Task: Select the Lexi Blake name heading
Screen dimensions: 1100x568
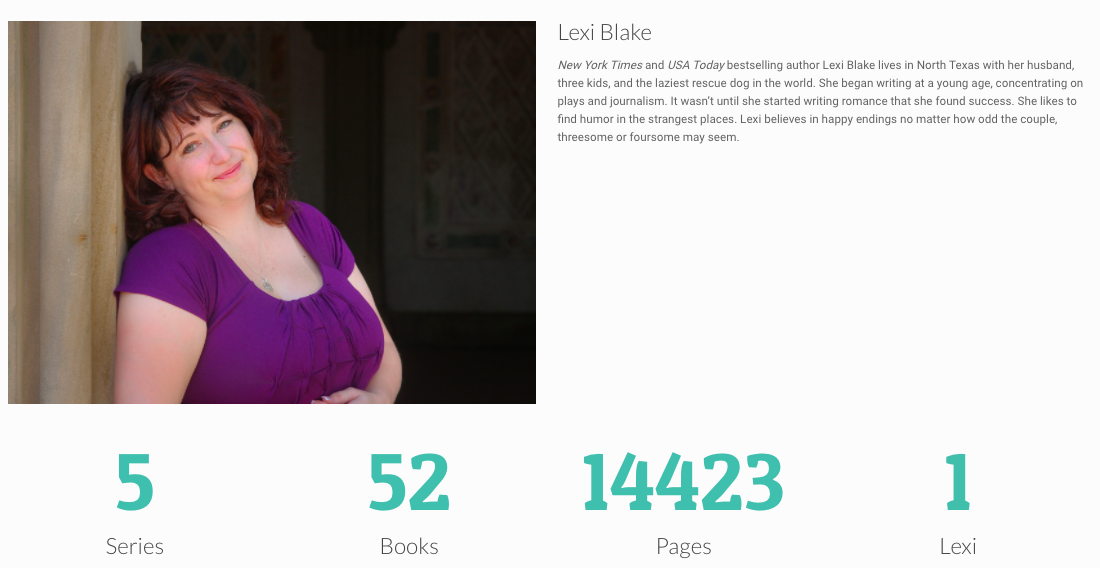Action: pos(605,32)
